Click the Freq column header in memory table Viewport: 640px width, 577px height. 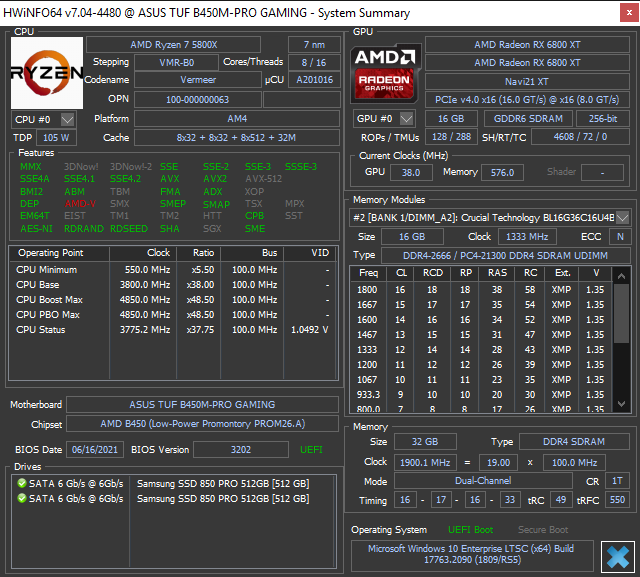point(368,273)
